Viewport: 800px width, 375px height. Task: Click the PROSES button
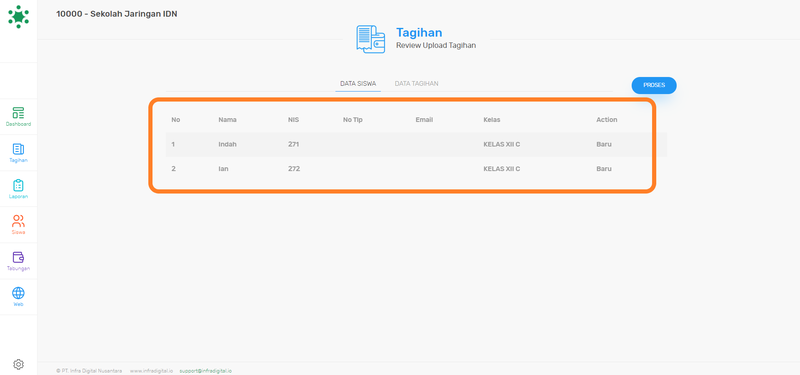coord(654,85)
